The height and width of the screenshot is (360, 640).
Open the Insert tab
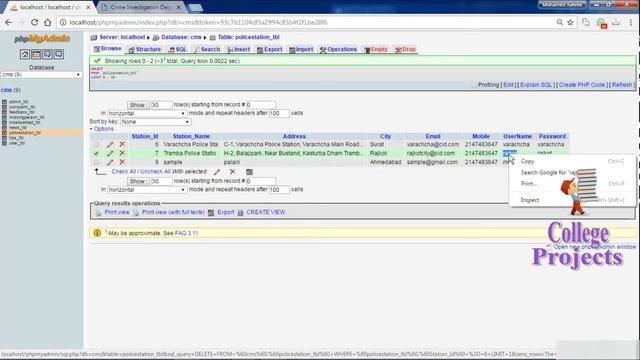point(239,49)
